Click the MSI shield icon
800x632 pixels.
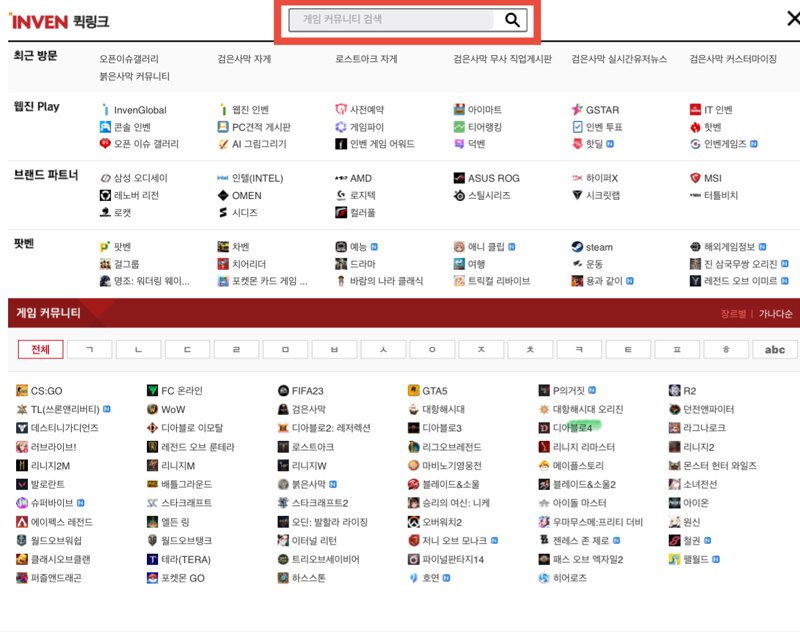coord(695,178)
